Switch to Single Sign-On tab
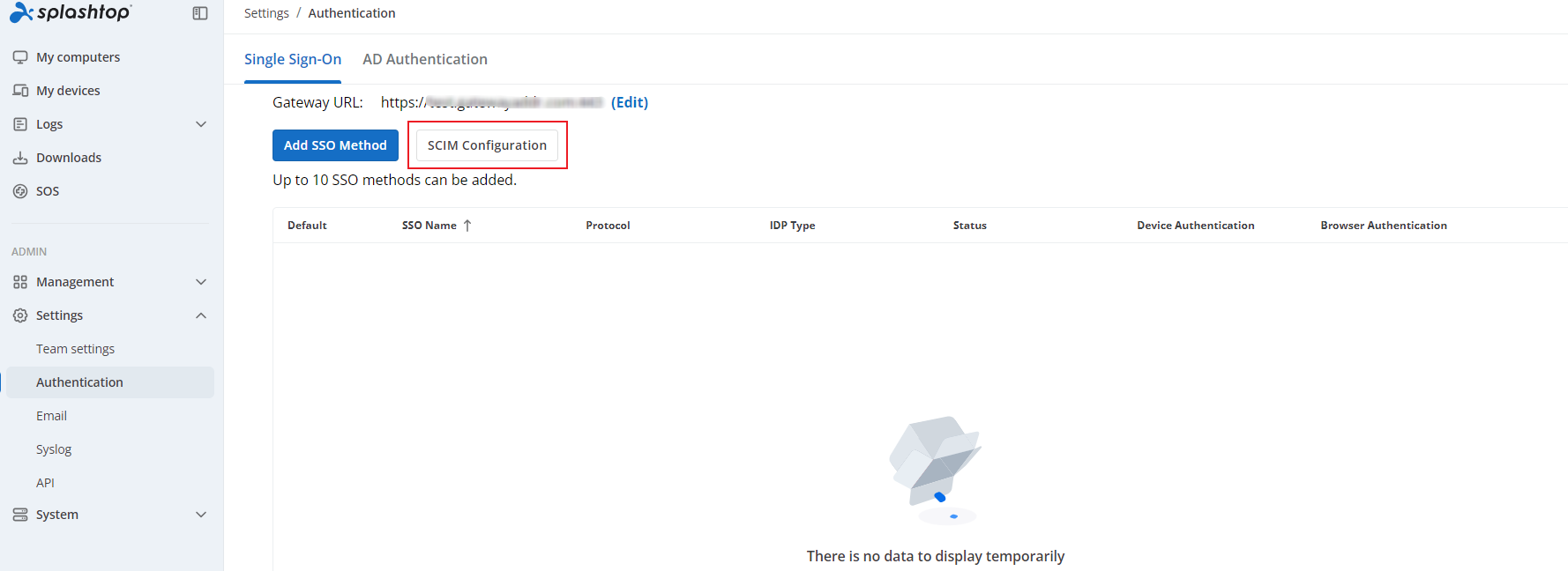The image size is (1568, 571). click(x=293, y=59)
